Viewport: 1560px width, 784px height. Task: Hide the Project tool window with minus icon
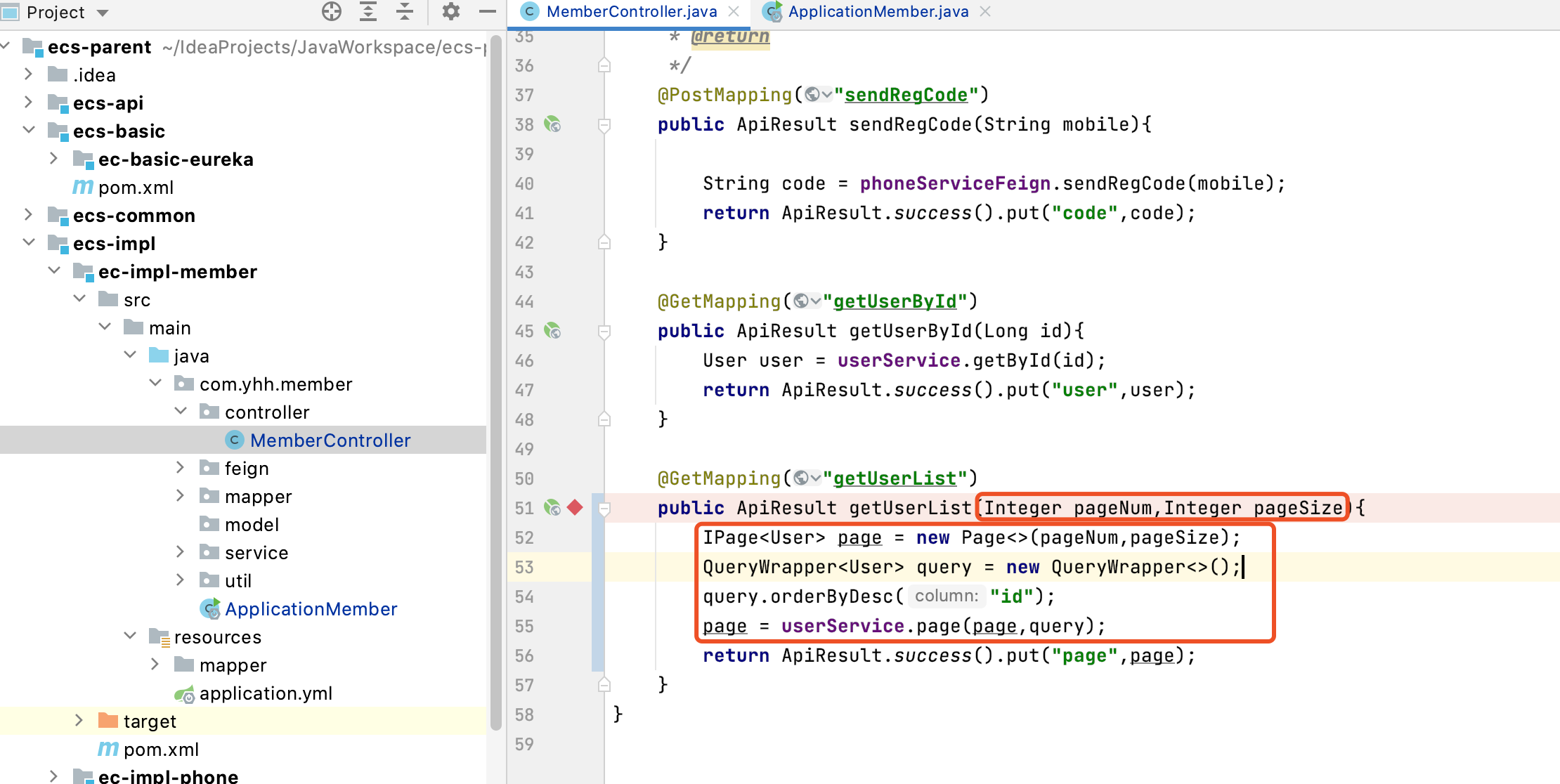tap(487, 11)
